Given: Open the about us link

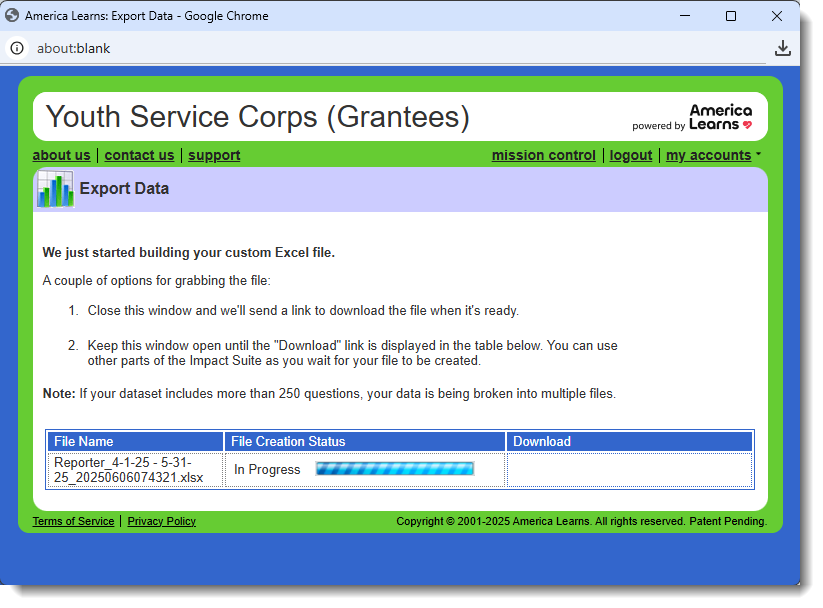Looking at the screenshot, I should click(61, 155).
